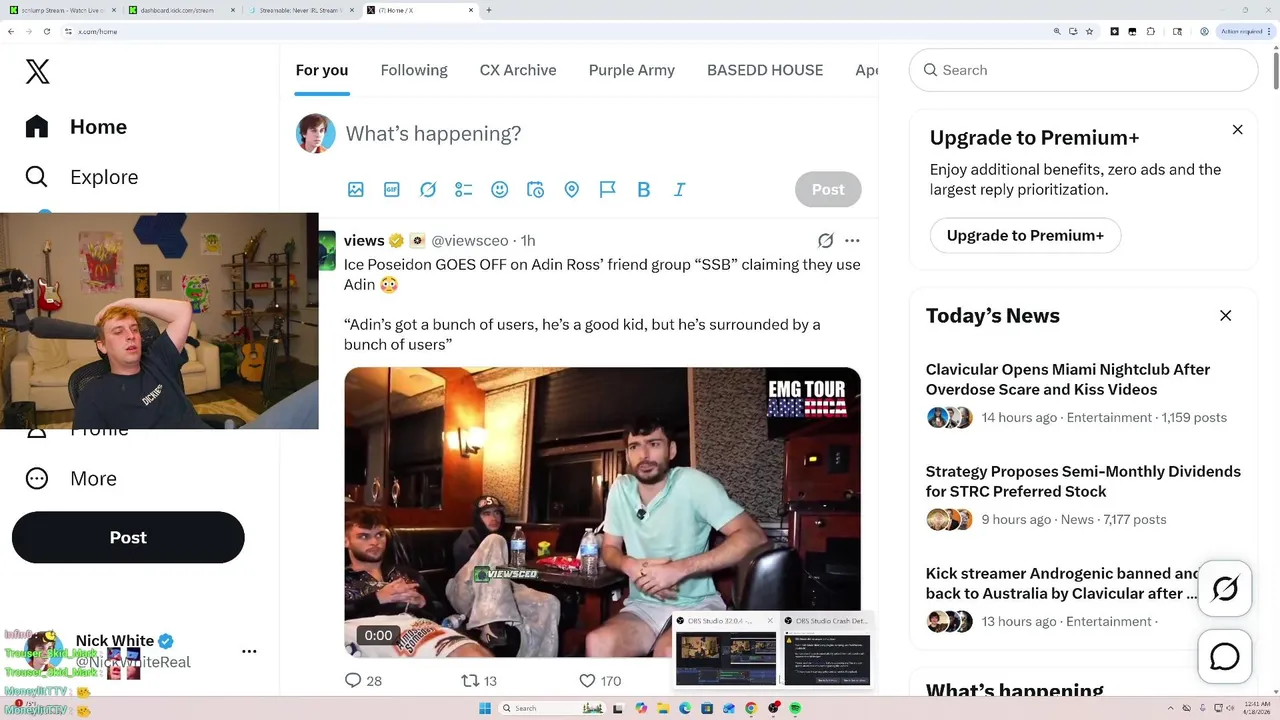Click the X search box
1280x720 pixels.
click(1083, 70)
